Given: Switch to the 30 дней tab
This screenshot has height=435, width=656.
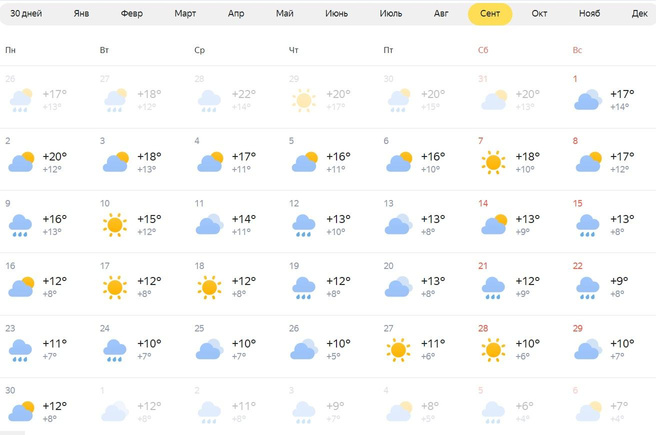Looking at the screenshot, I should [x=28, y=14].
